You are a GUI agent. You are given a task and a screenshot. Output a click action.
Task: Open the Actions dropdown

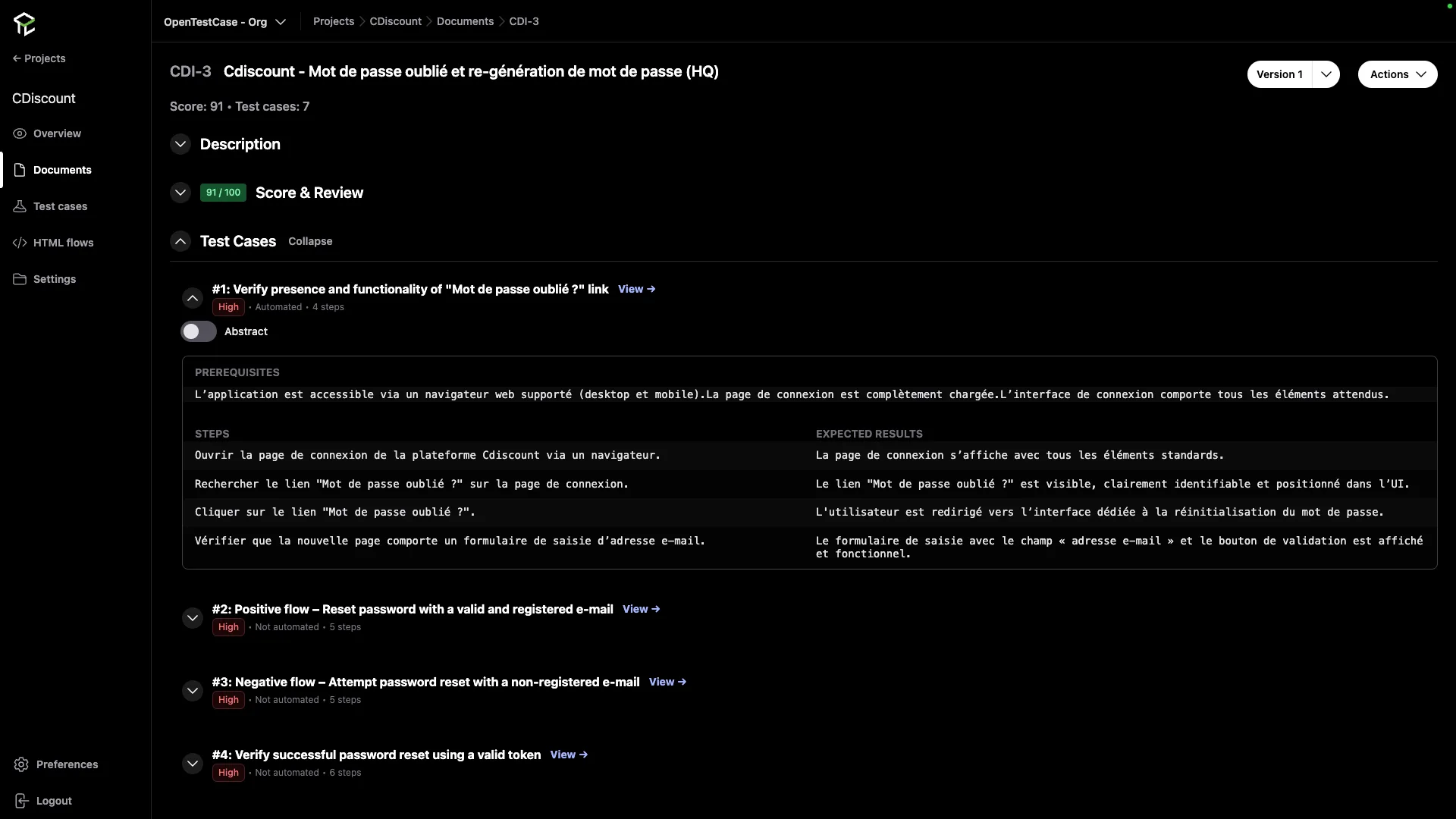1398,74
